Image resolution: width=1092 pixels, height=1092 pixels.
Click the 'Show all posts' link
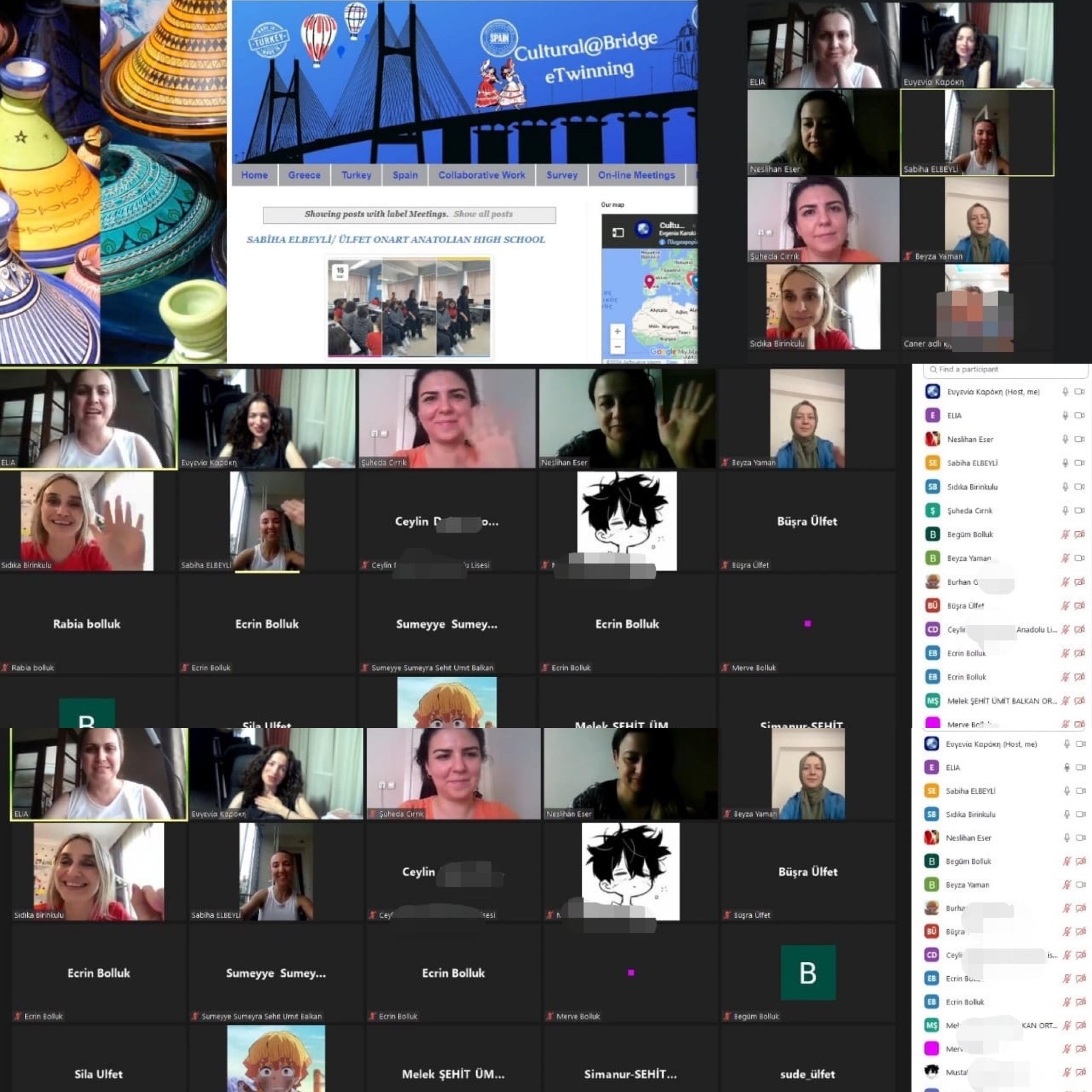coord(483,214)
